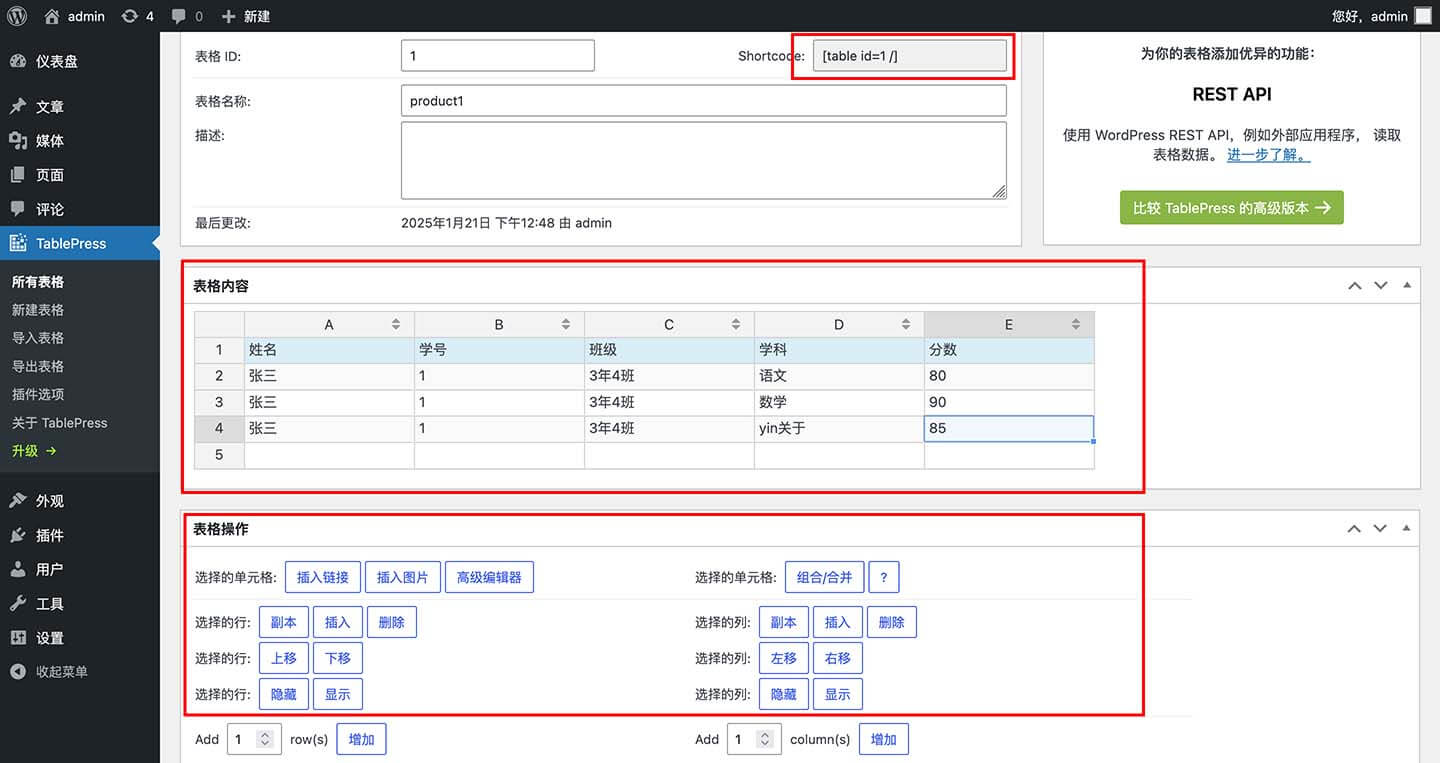The width and height of the screenshot is (1440, 763).
Task: Sort column B using its arrows
Action: 566,325
